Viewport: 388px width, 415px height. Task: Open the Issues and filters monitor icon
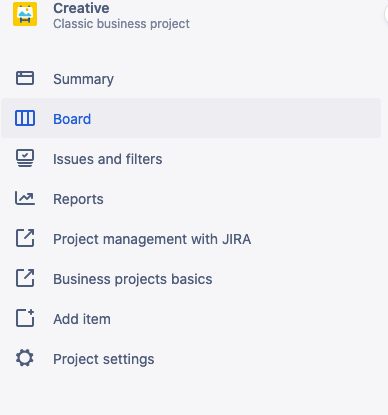coord(25,158)
